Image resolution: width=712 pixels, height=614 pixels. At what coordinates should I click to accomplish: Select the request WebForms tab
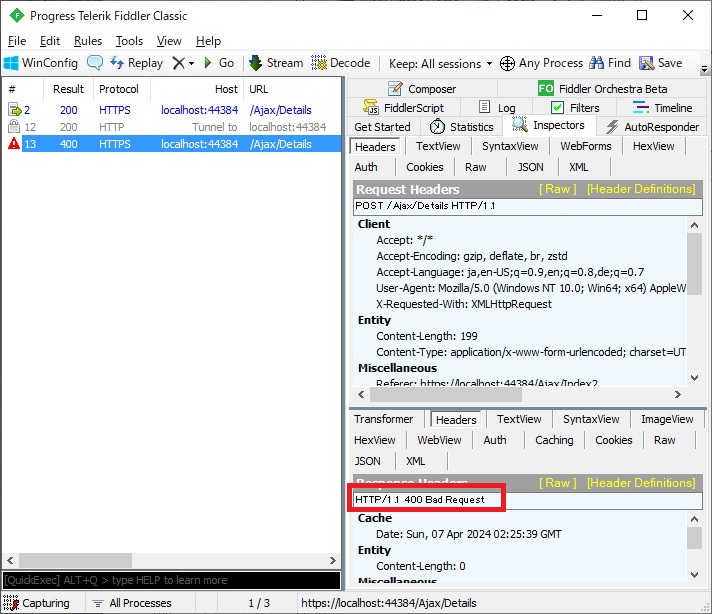[x=585, y=146]
